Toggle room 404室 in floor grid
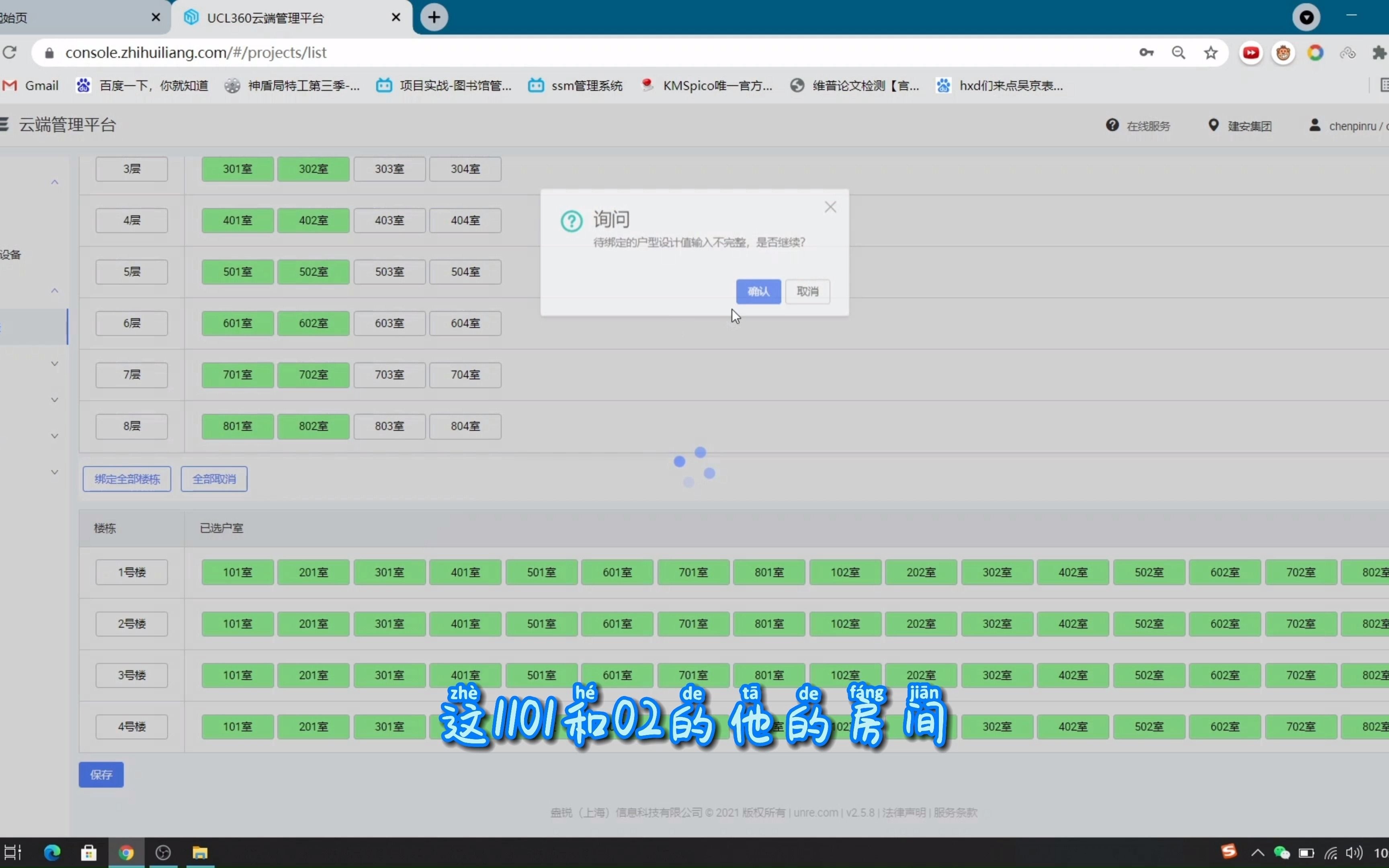The height and width of the screenshot is (868, 1389). point(465,221)
